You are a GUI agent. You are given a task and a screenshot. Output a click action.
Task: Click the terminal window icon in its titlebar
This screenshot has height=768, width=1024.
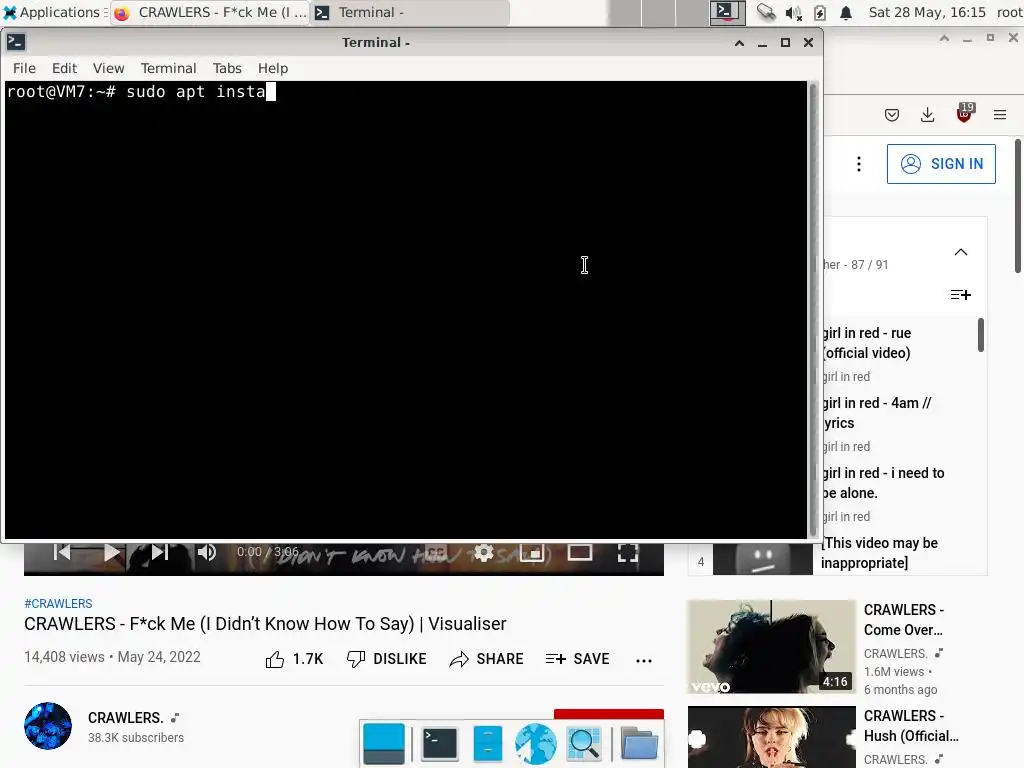tap(16, 42)
